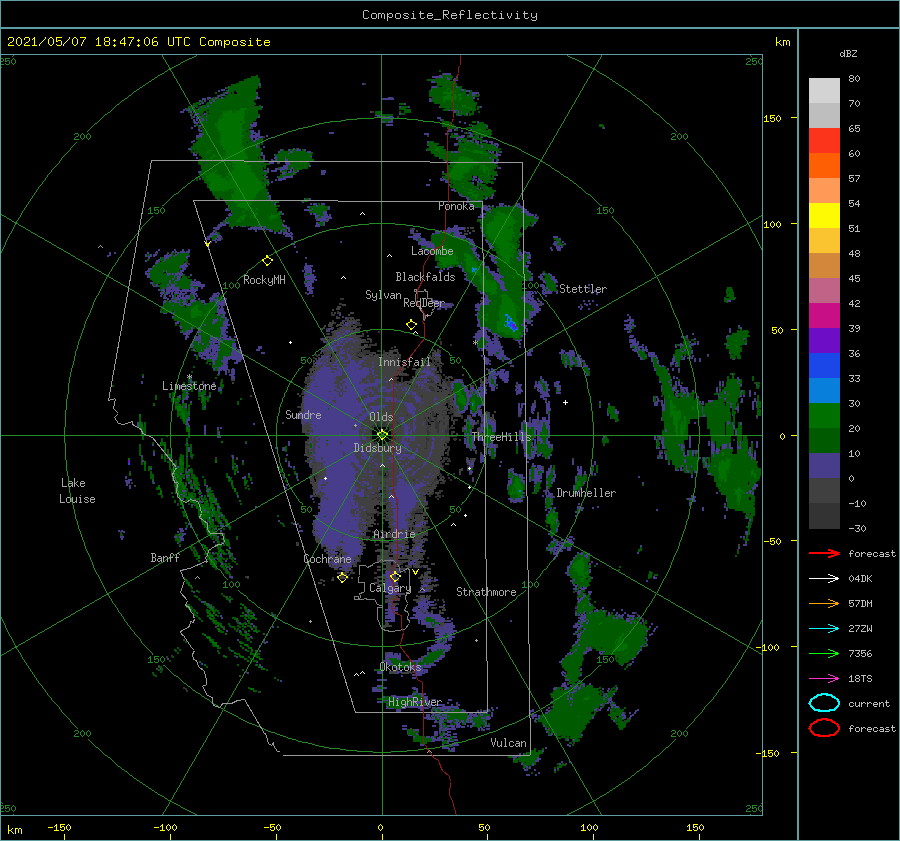Click the ThreeHills city label
Image resolution: width=900 pixels, height=841 pixels.
[501, 437]
